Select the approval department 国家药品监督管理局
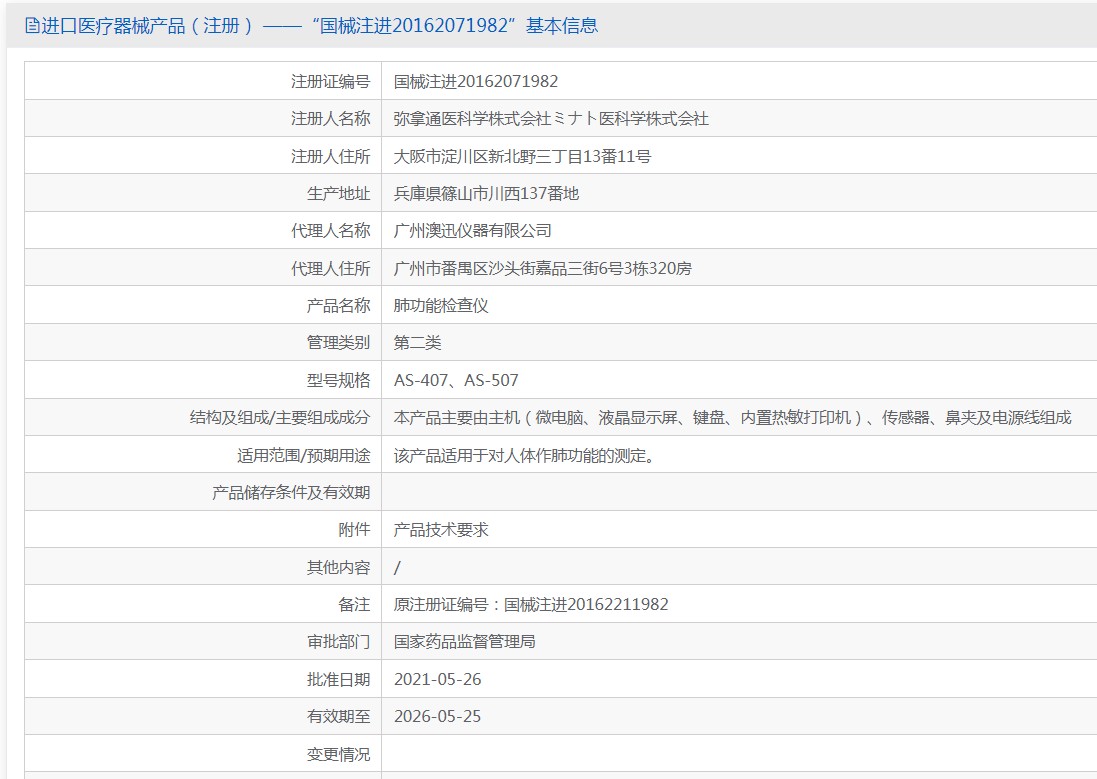Viewport: 1097px width, 779px height. pyautogui.click(x=465, y=642)
